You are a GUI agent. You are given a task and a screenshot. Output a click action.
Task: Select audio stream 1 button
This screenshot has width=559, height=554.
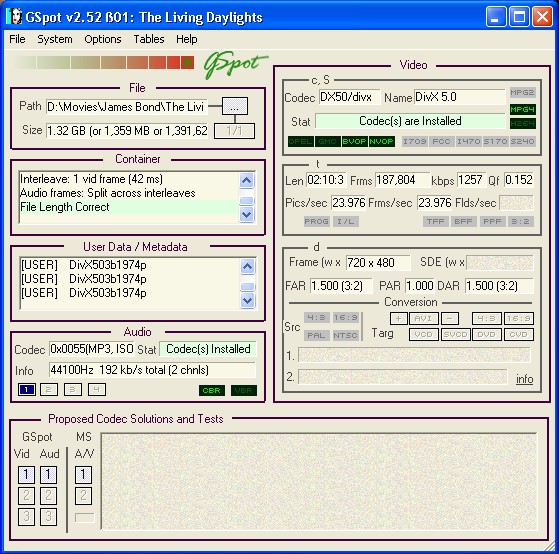27,390
